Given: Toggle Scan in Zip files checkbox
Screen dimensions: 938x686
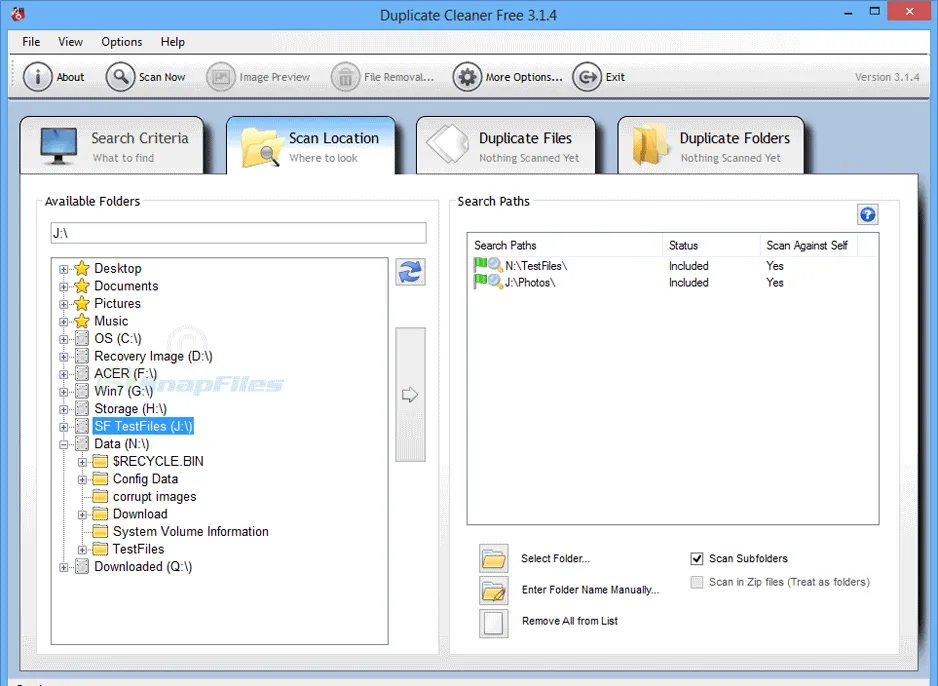Looking at the screenshot, I should point(696,582).
